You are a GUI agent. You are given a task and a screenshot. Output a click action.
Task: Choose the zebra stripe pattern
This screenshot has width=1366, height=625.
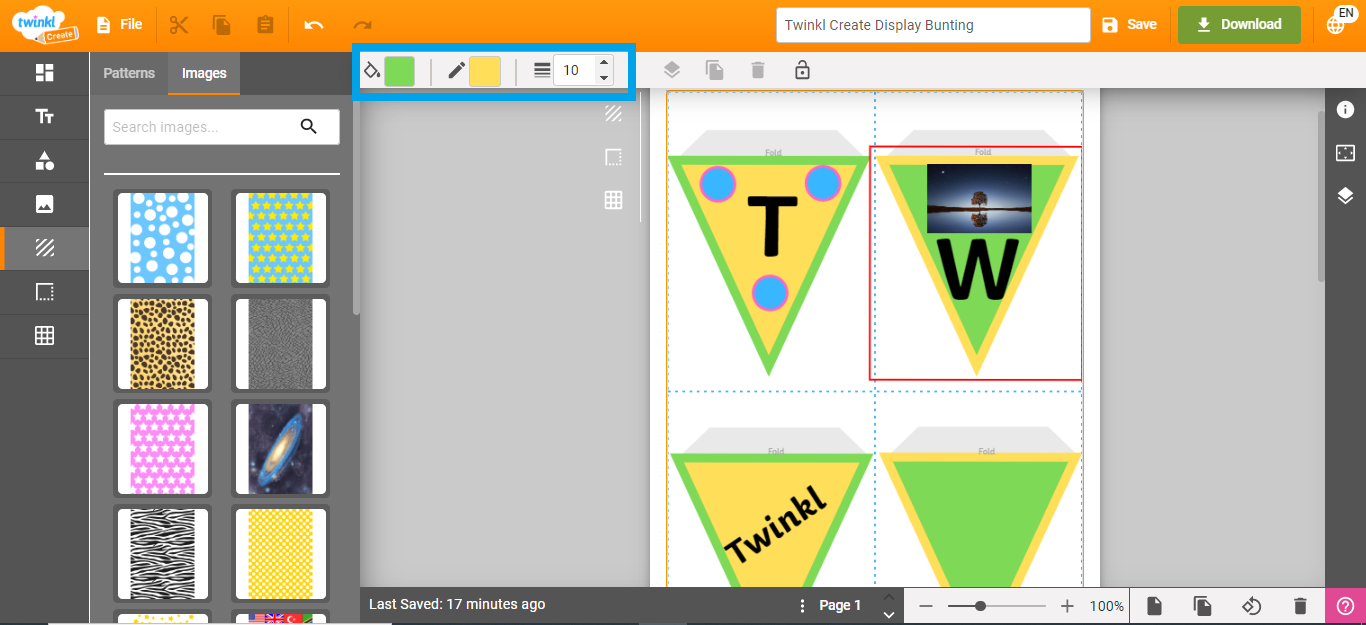(162, 554)
